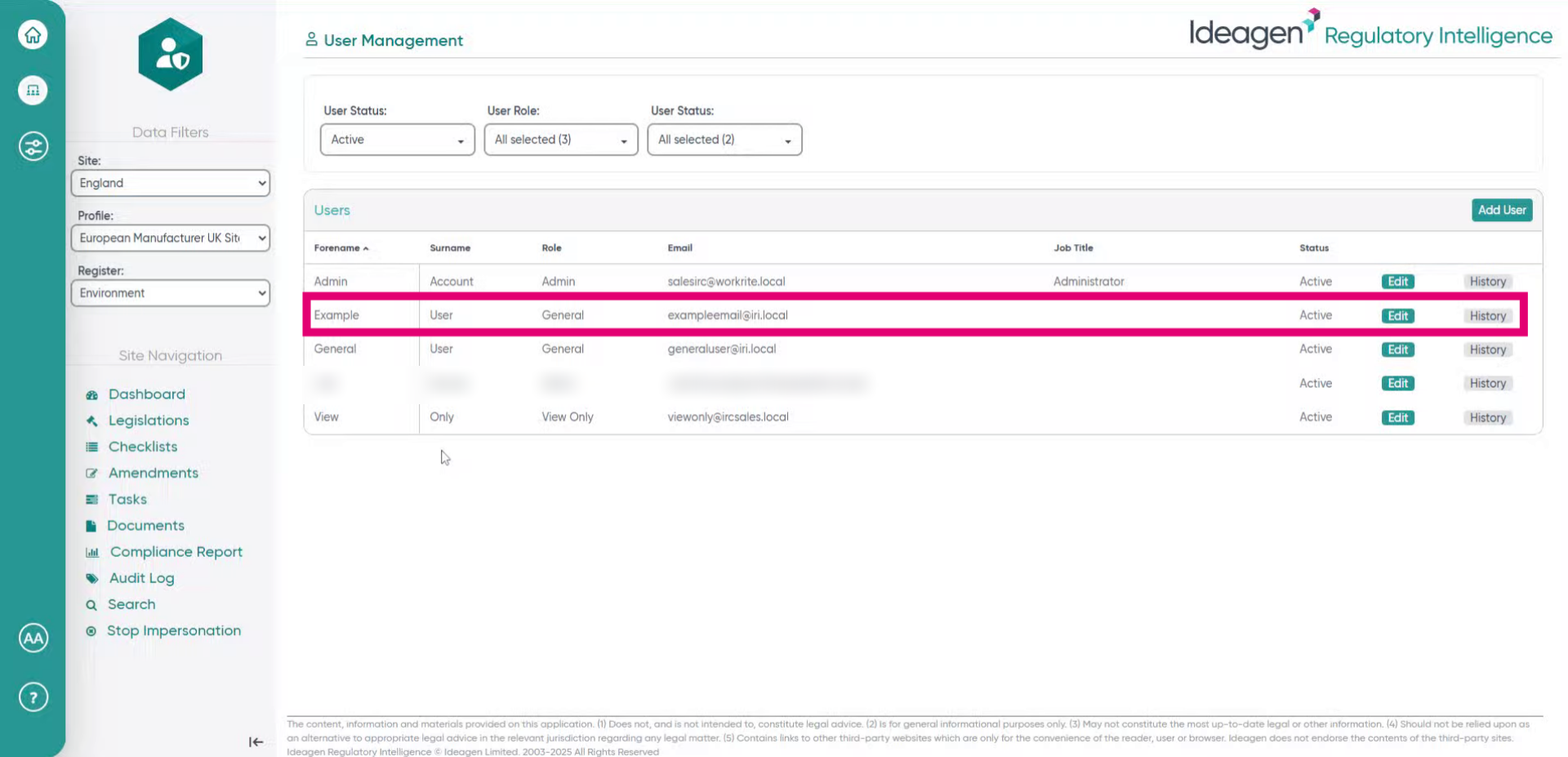Click the Tasks icon in navigation
This screenshot has width=1568, height=757.
(x=91, y=499)
